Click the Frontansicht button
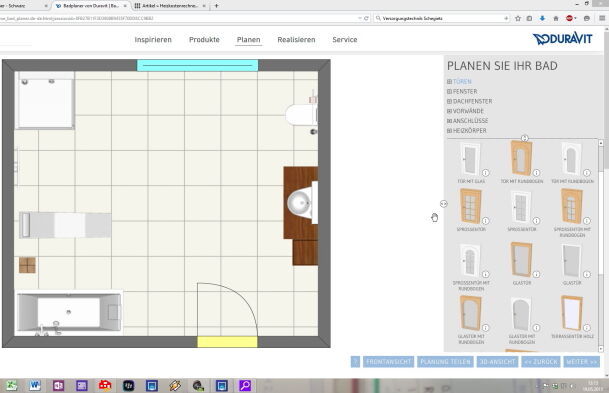This screenshot has width=609, height=393. (x=388, y=362)
